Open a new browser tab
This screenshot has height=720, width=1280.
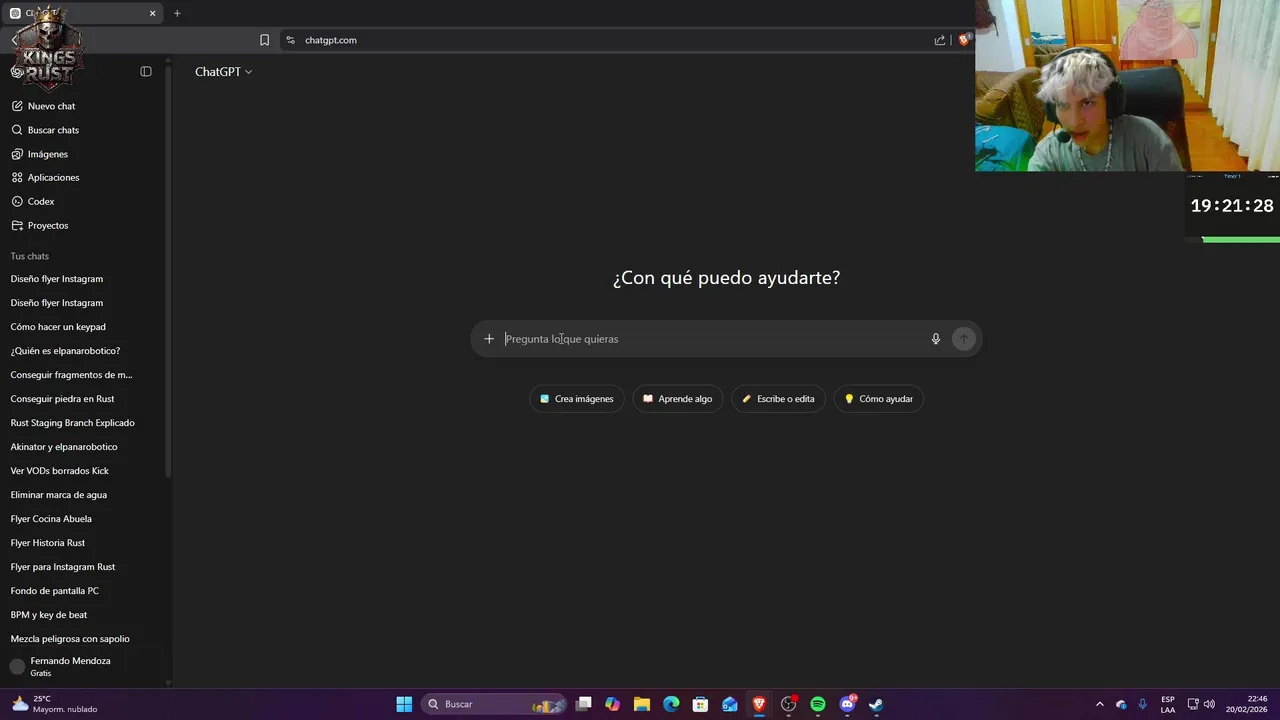pos(177,13)
